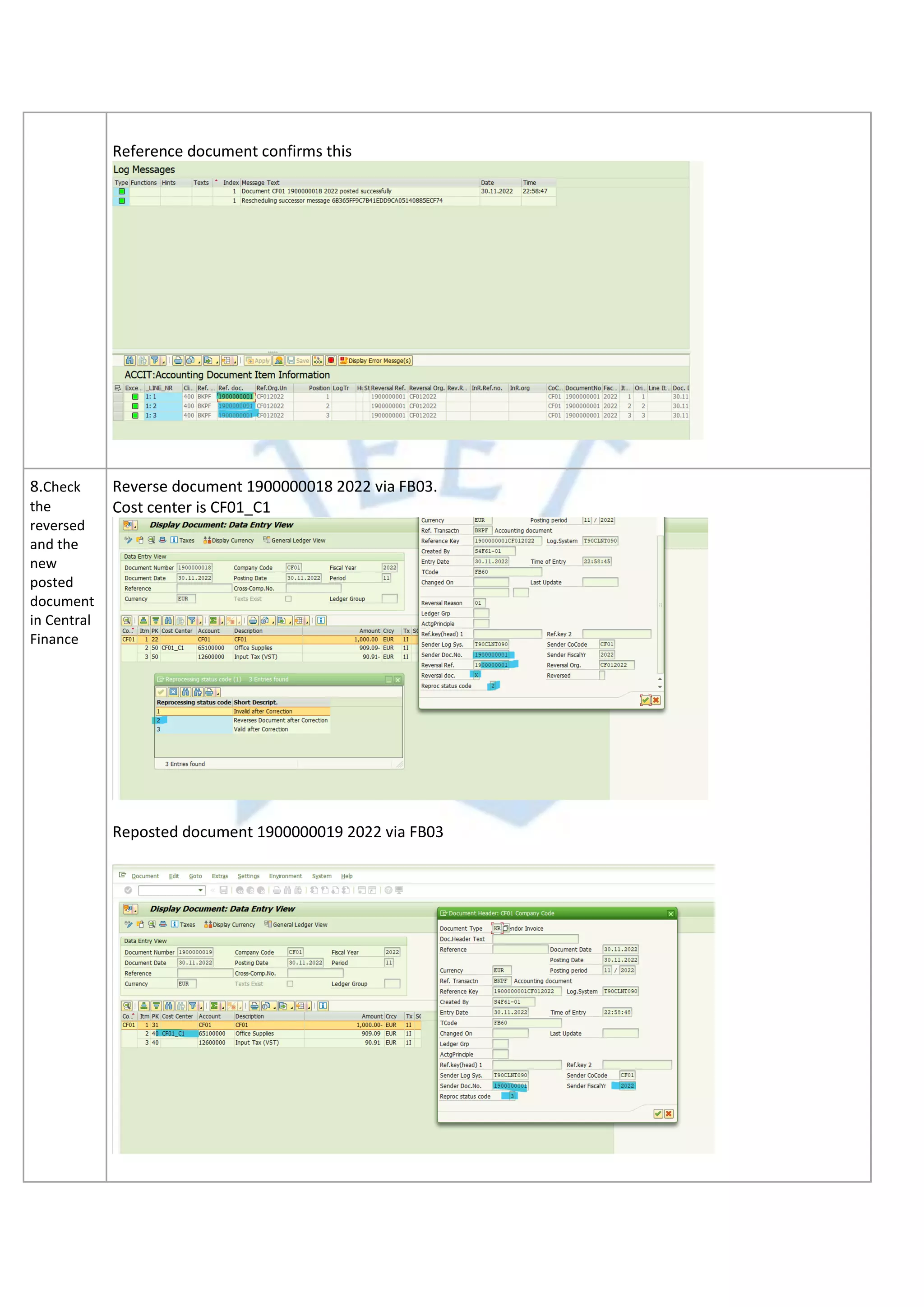Open the Extras menu
The height and width of the screenshot is (1307, 924).
(220, 876)
